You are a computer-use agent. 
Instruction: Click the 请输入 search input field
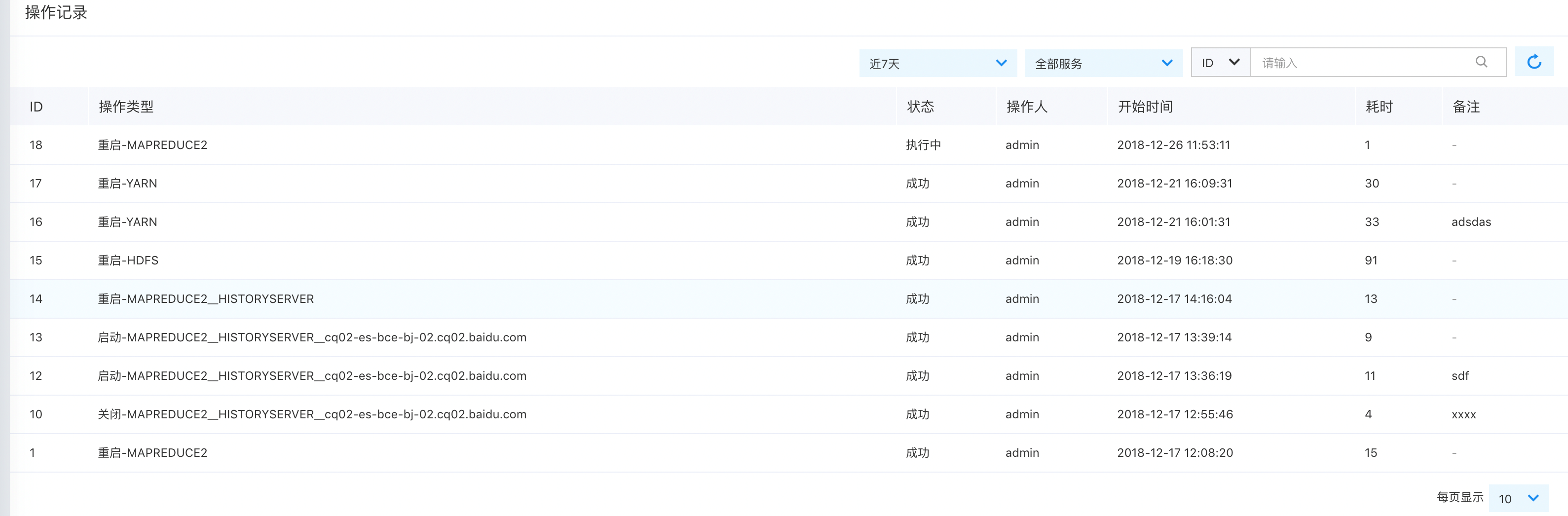coord(1363,63)
